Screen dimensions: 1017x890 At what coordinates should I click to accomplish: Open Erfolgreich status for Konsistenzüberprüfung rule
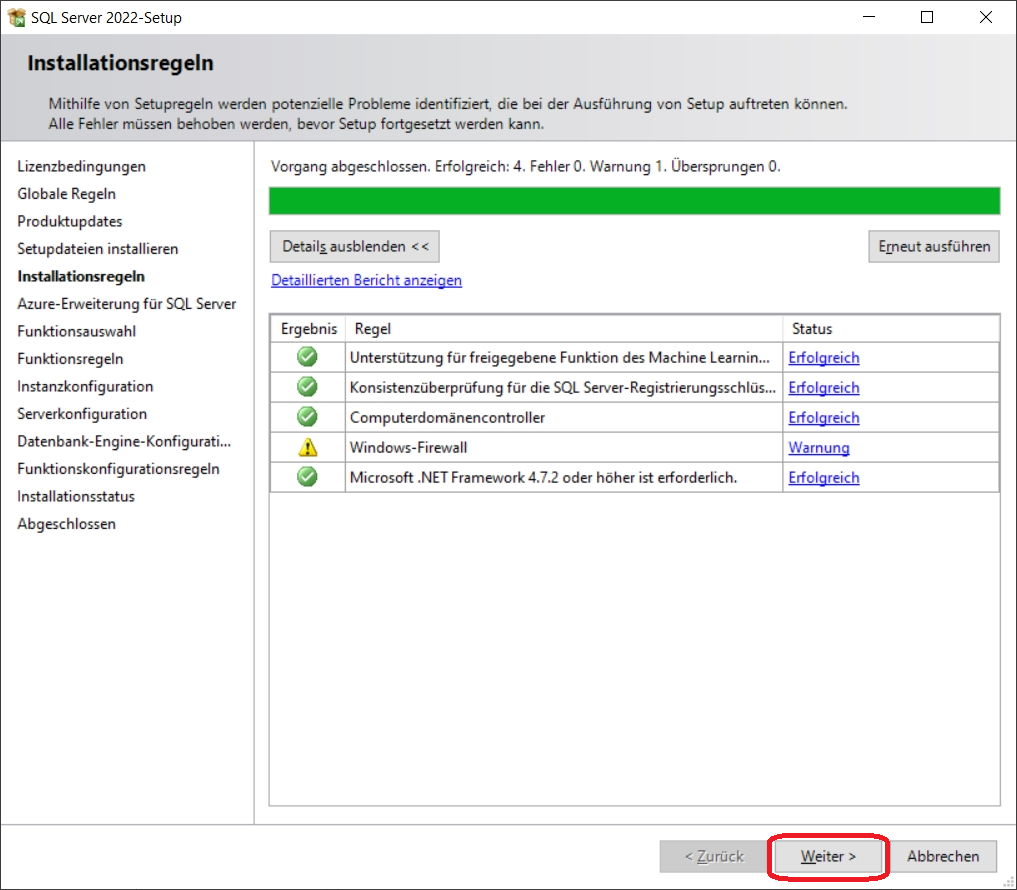tap(824, 387)
